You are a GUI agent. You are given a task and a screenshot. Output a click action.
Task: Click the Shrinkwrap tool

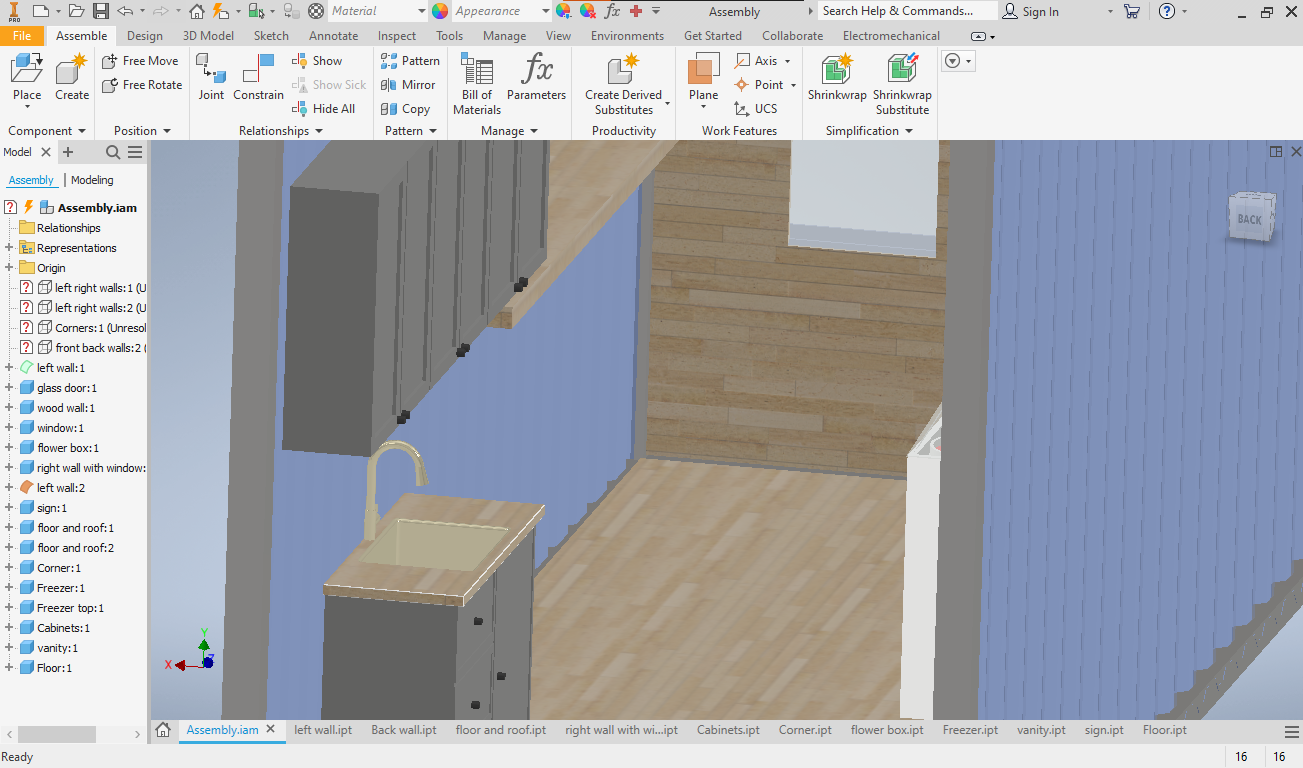pos(837,78)
